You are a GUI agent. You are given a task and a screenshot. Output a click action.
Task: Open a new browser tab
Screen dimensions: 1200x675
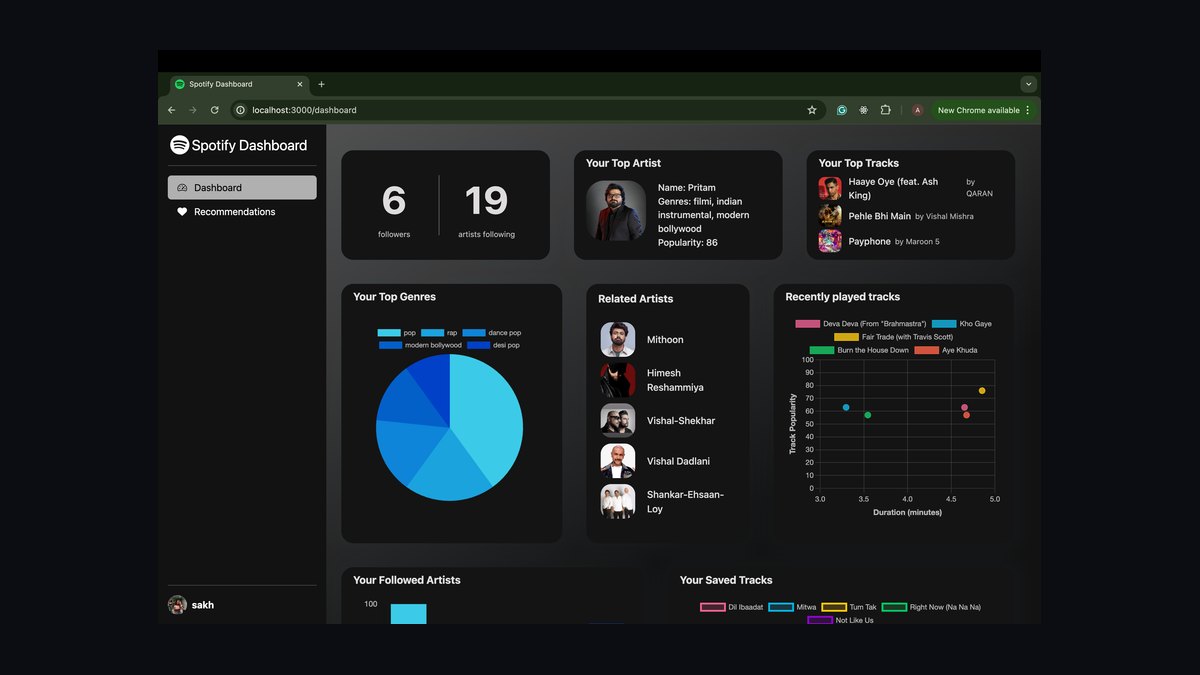pyautogui.click(x=321, y=84)
